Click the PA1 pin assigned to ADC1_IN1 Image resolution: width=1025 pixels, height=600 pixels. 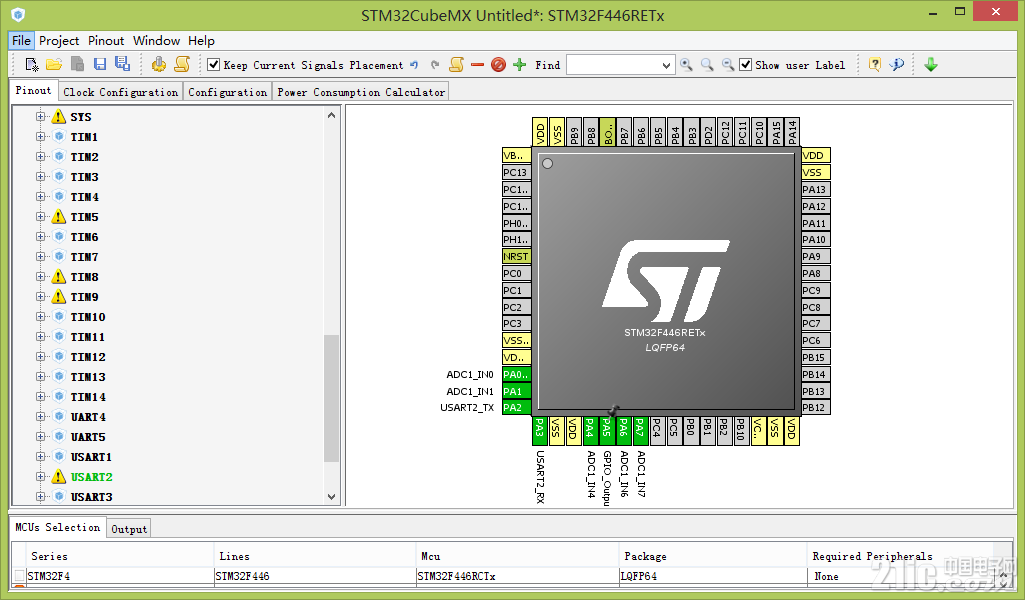pyautogui.click(x=516, y=392)
